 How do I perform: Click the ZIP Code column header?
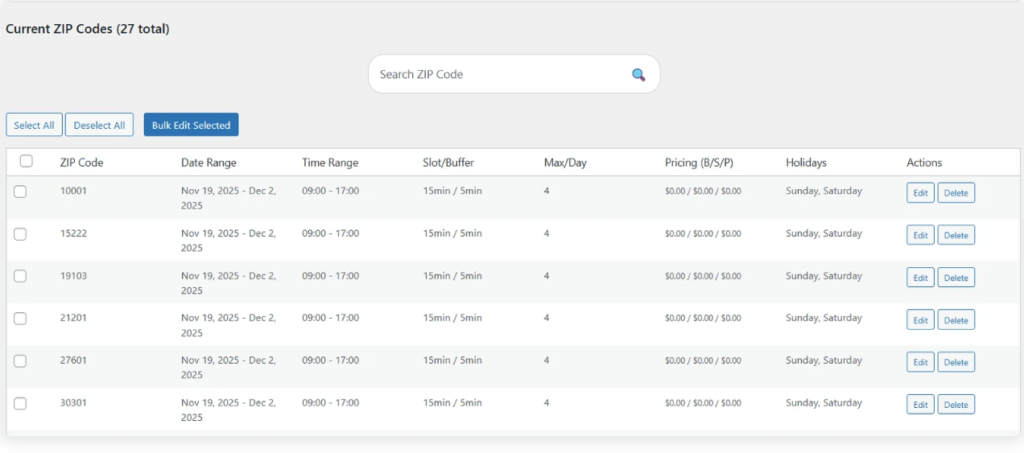coord(81,162)
